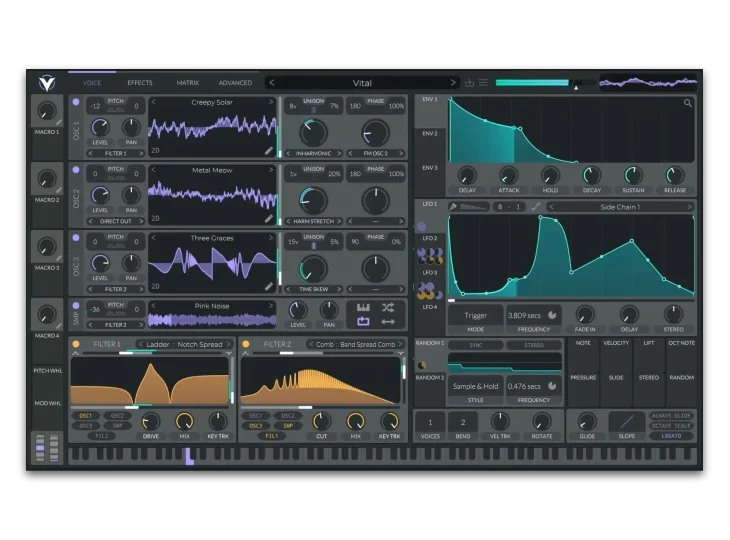Open the hamburger menu beside preset name

pos(483,83)
